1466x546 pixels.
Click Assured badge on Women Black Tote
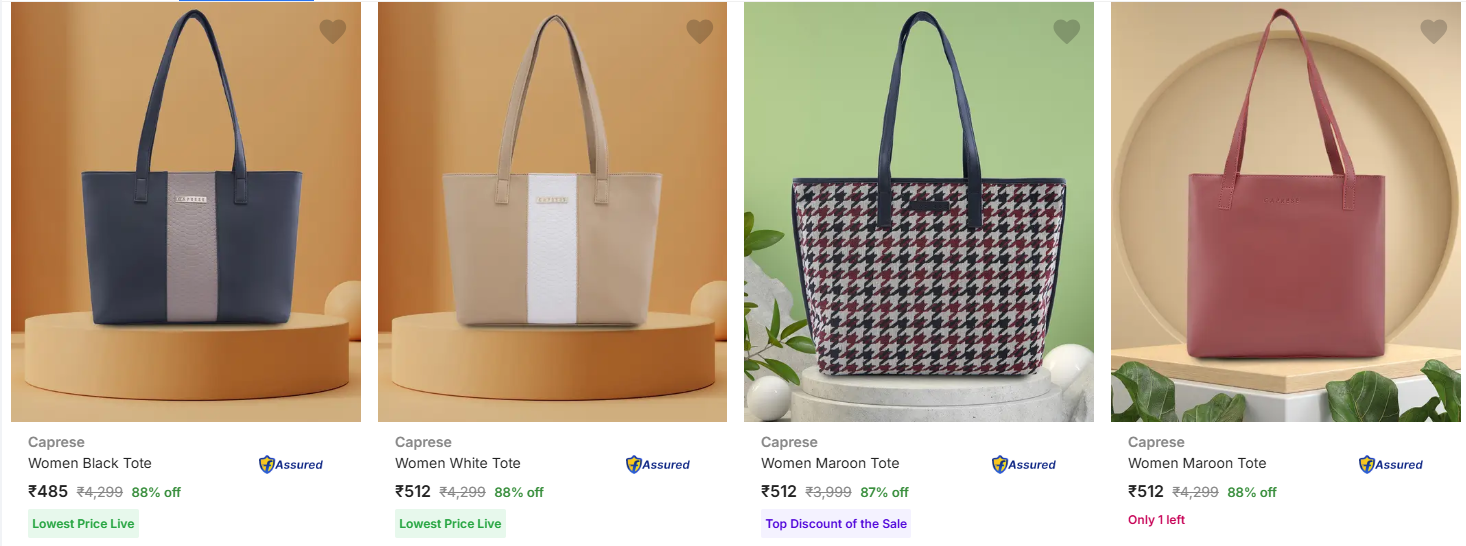click(x=291, y=464)
